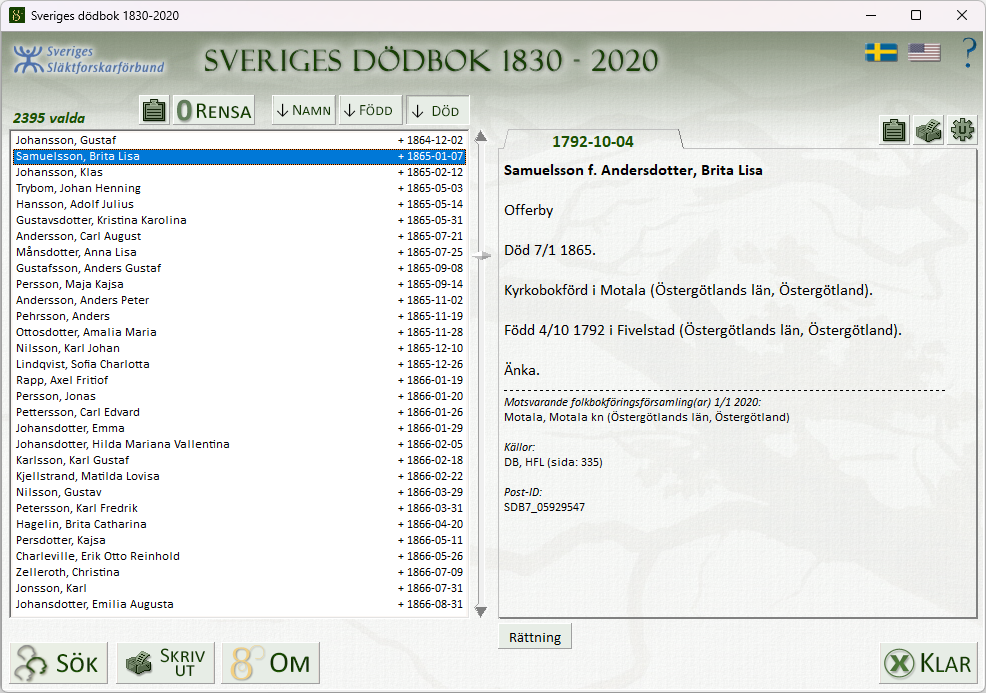Open the Om about button
The image size is (986, 693).
click(270, 663)
